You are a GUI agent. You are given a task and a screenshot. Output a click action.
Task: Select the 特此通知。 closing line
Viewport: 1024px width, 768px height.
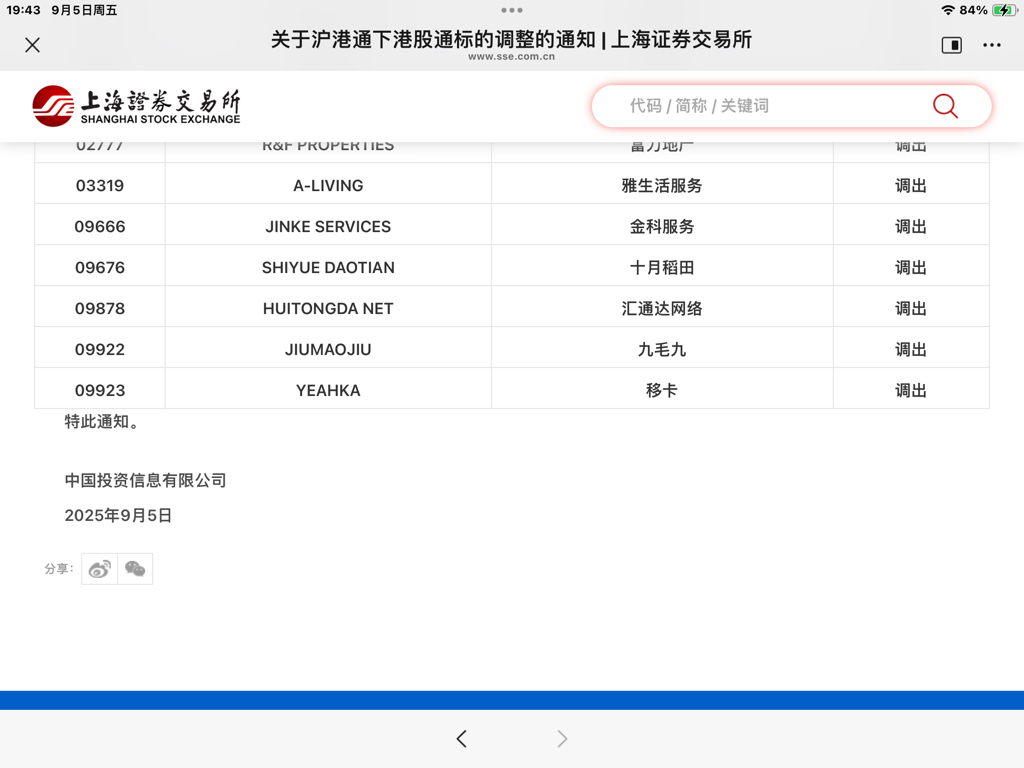click(x=101, y=422)
